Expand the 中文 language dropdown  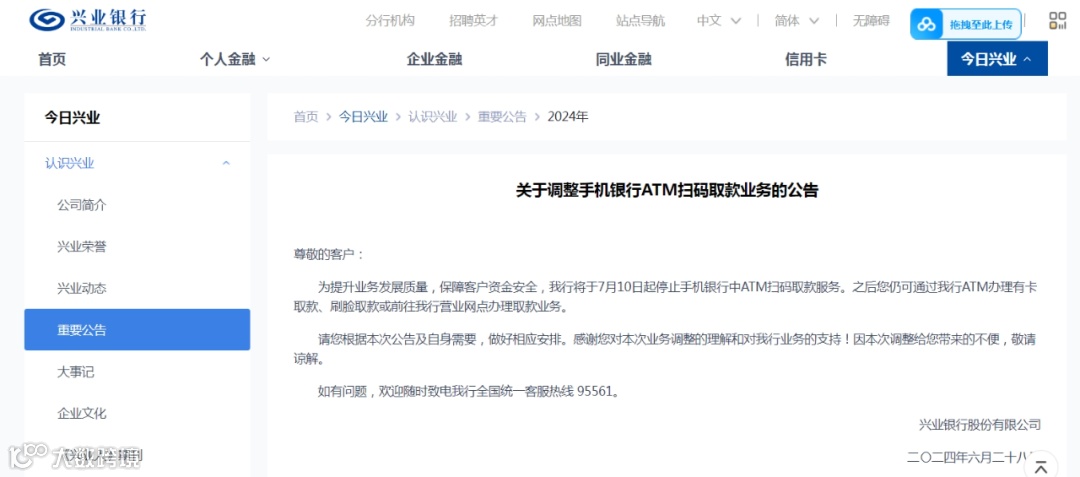point(718,21)
